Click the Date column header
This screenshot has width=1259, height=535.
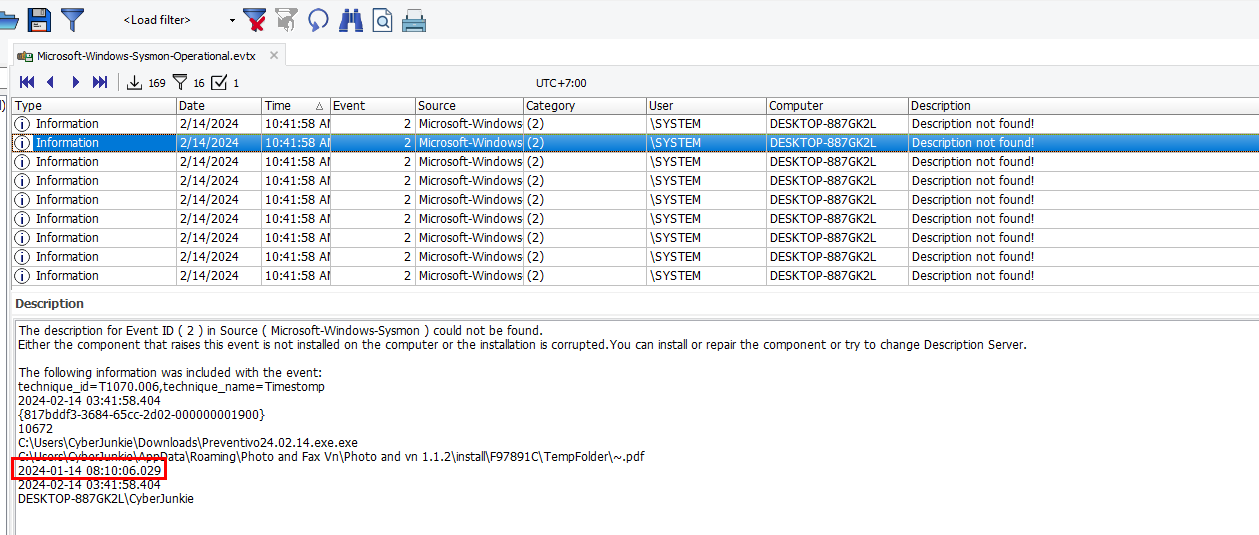tap(218, 105)
